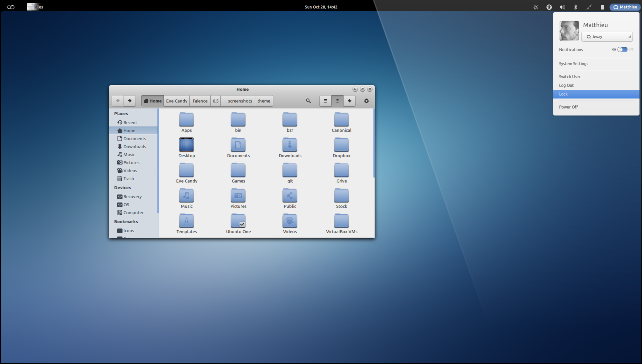The width and height of the screenshot is (642, 364).
Task: Open the Documents folder in the file grid
Action: coord(238,147)
